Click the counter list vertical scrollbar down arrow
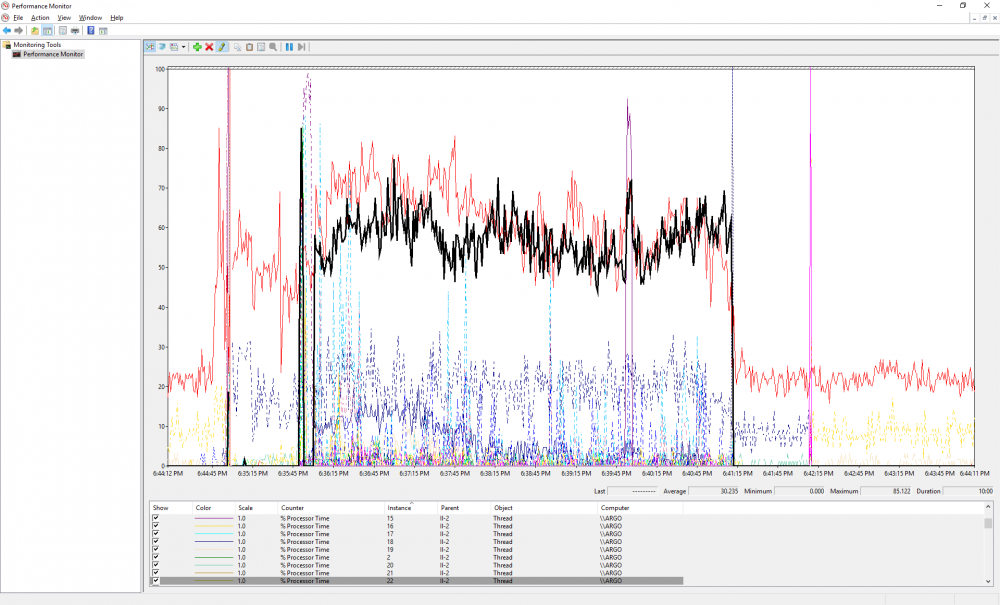Viewport: 1000px width, 605px height. click(988, 581)
